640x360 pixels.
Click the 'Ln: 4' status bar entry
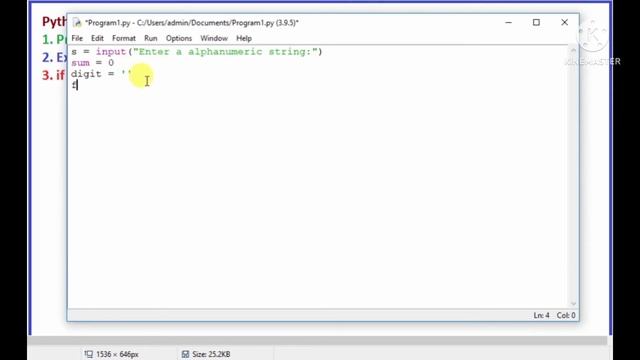tap(541, 315)
